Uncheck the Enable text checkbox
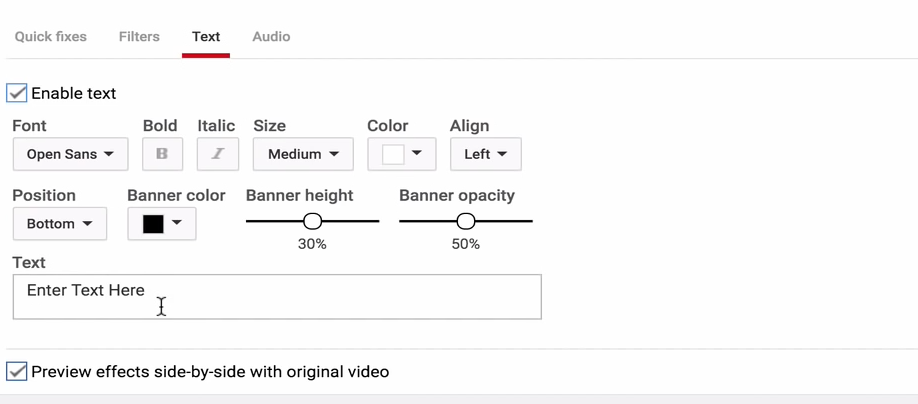The width and height of the screenshot is (918, 404). coord(16,93)
